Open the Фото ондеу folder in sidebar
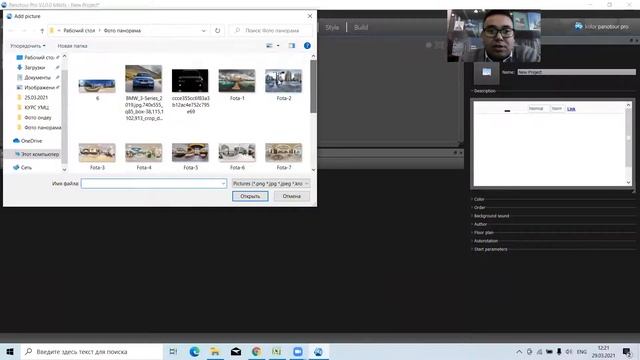The image size is (640, 360). click(38, 118)
